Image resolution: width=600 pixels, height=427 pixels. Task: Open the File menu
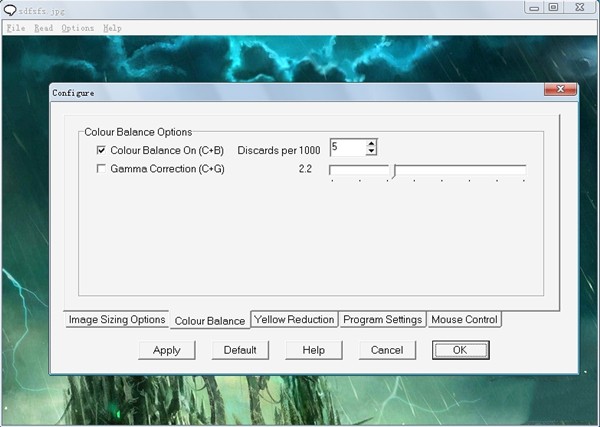tap(15, 28)
